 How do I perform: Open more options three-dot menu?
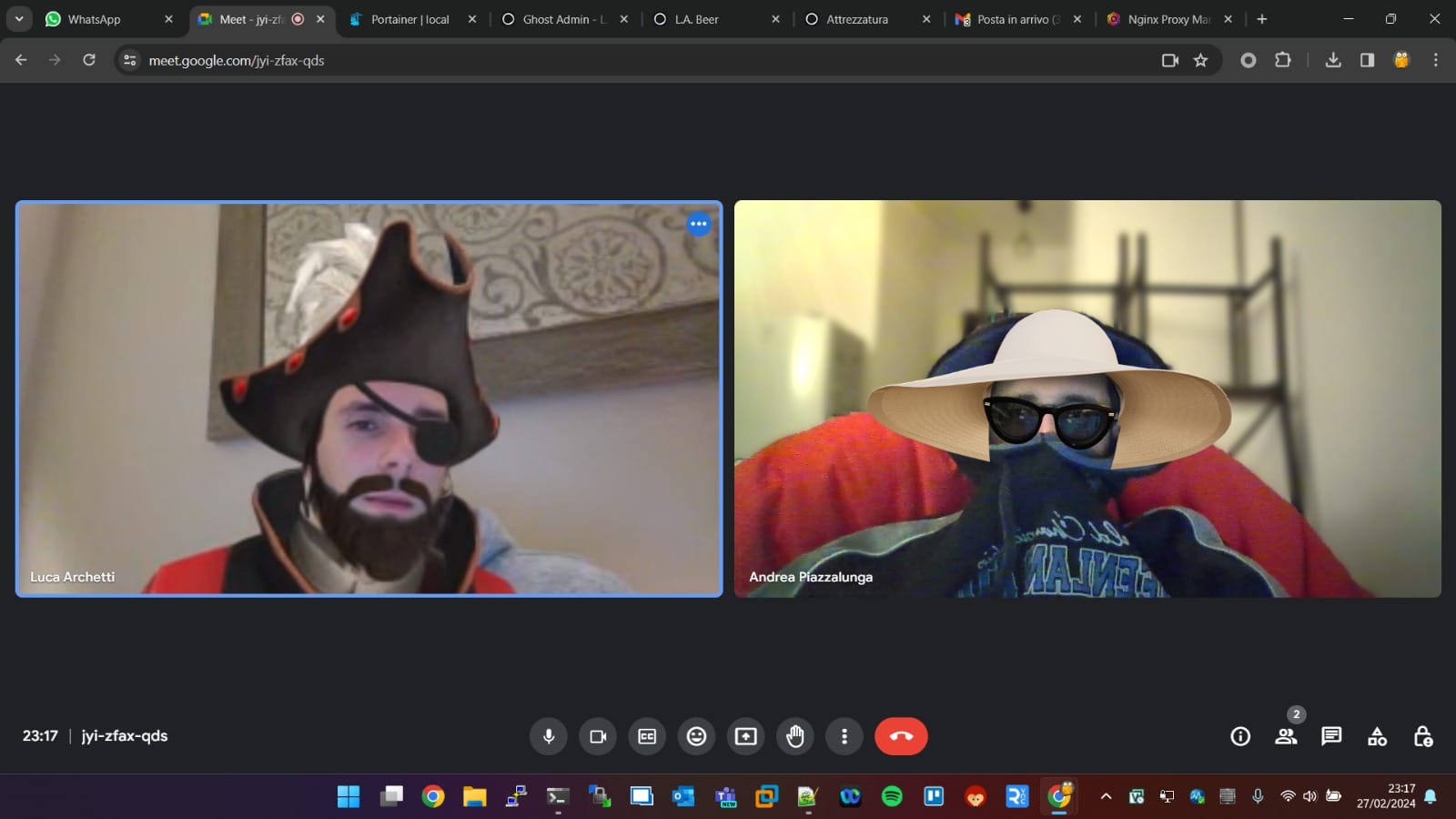pos(844,736)
